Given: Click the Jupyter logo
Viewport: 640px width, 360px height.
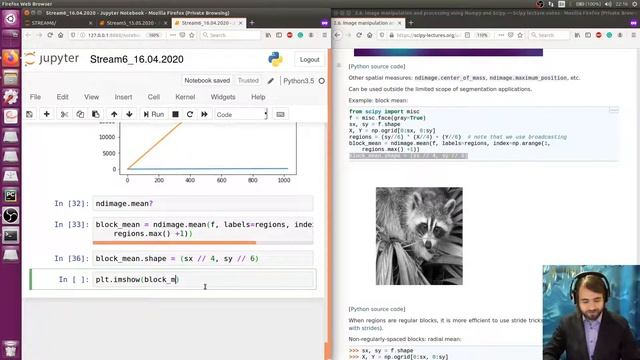Looking at the screenshot, I should [51, 59].
